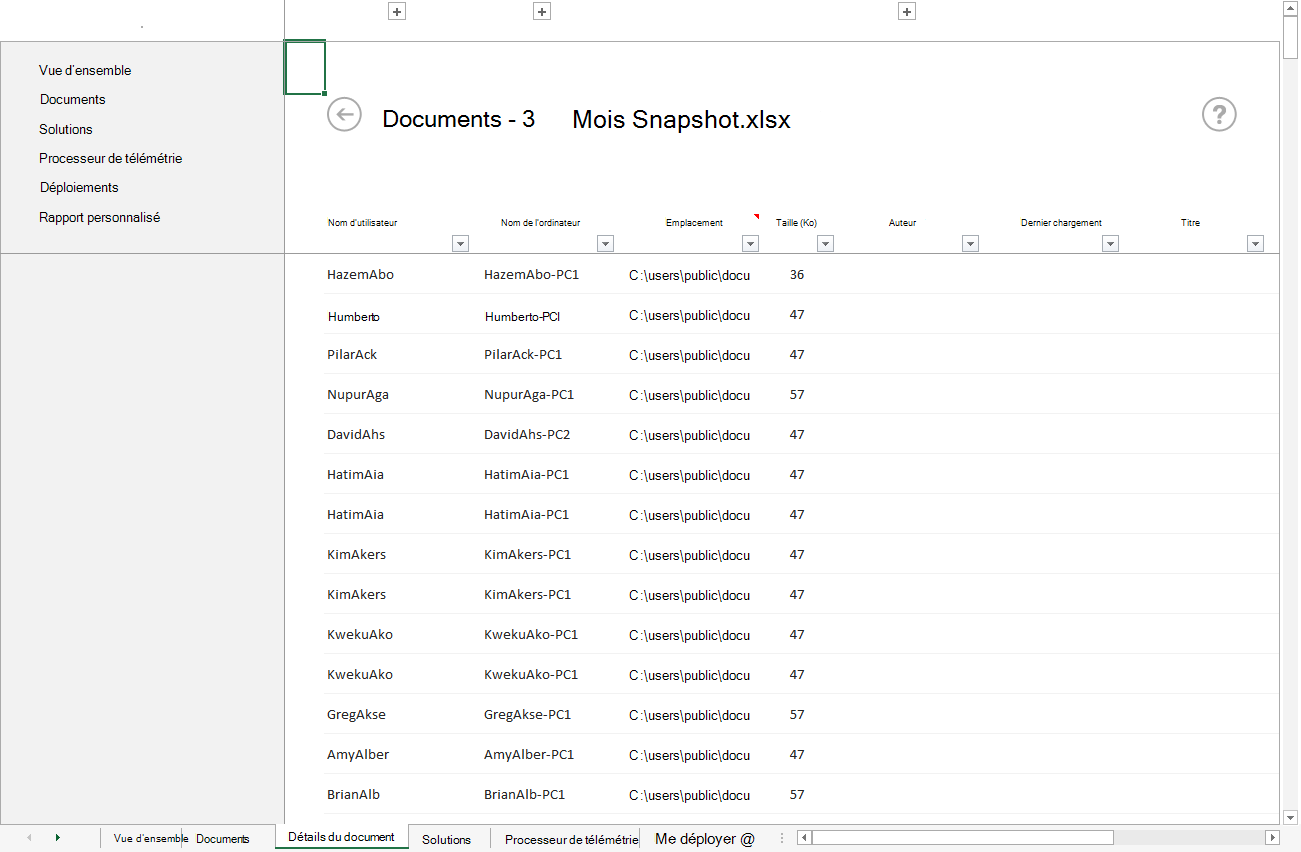1301x852 pixels.
Task: Expand the leftmost column group plus button
Action: pyautogui.click(x=396, y=11)
